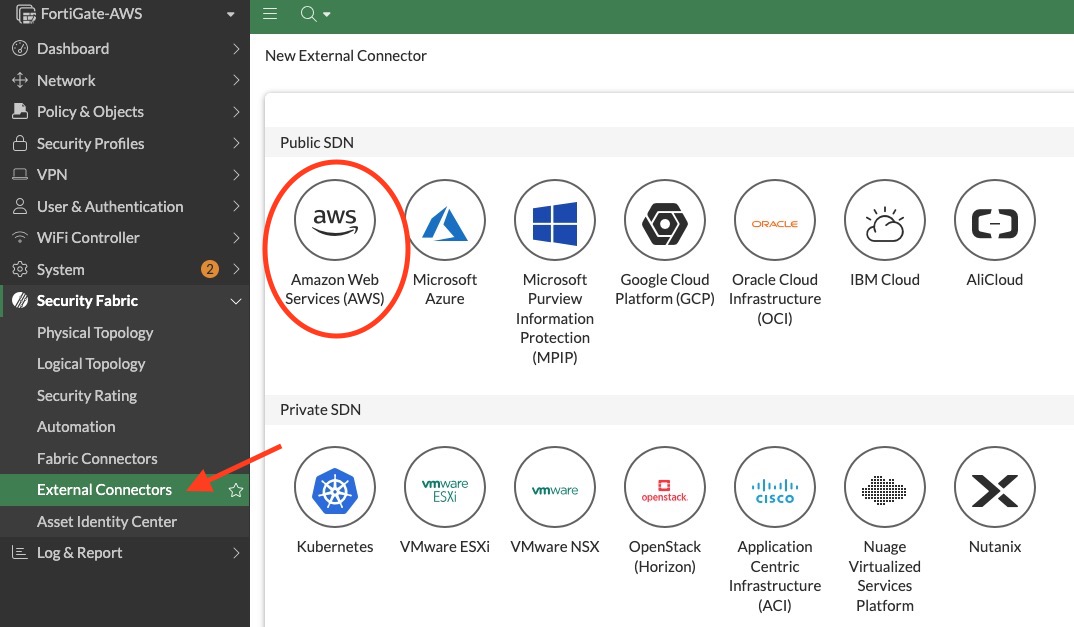Select the Cisco ACI connector icon
This screenshot has height=627, width=1074.
pyautogui.click(x=775, y=487)
